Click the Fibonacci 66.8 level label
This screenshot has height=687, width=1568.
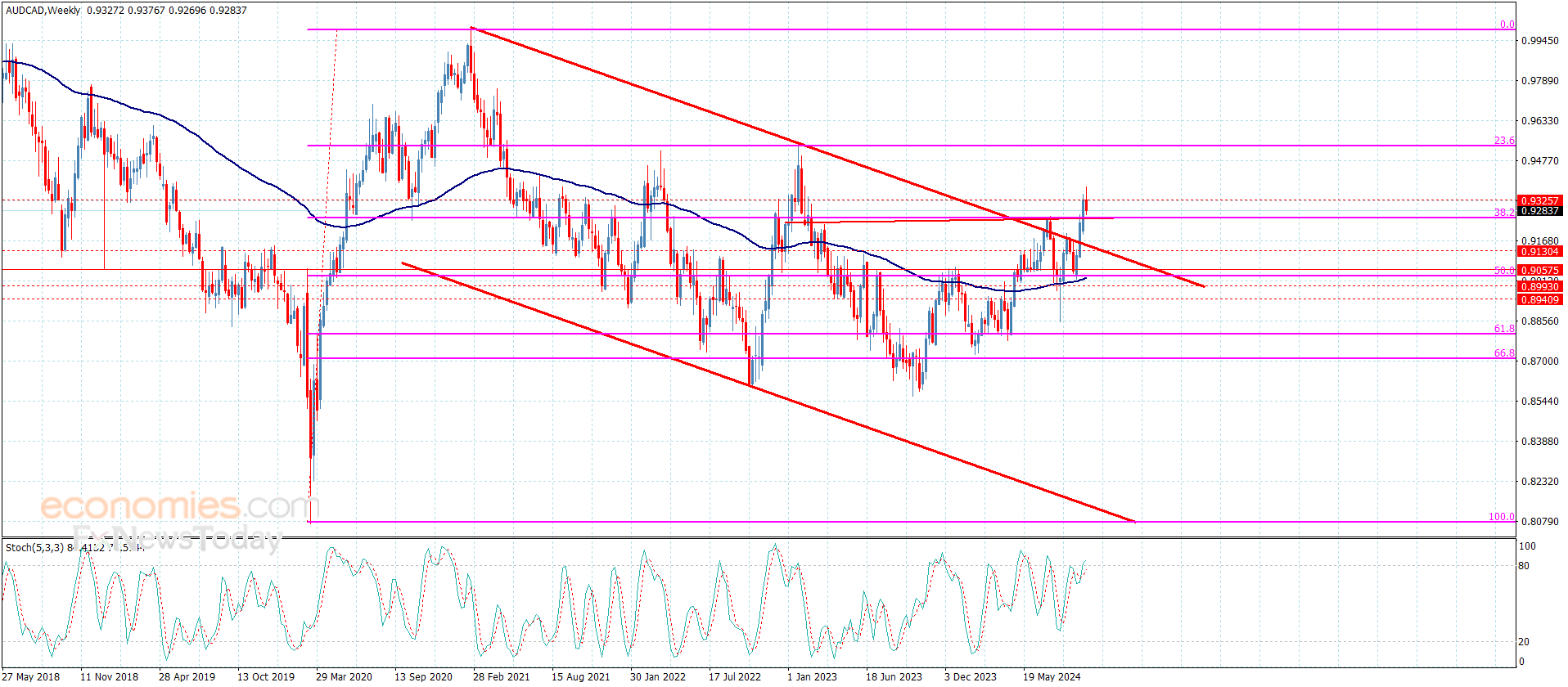1504,353
